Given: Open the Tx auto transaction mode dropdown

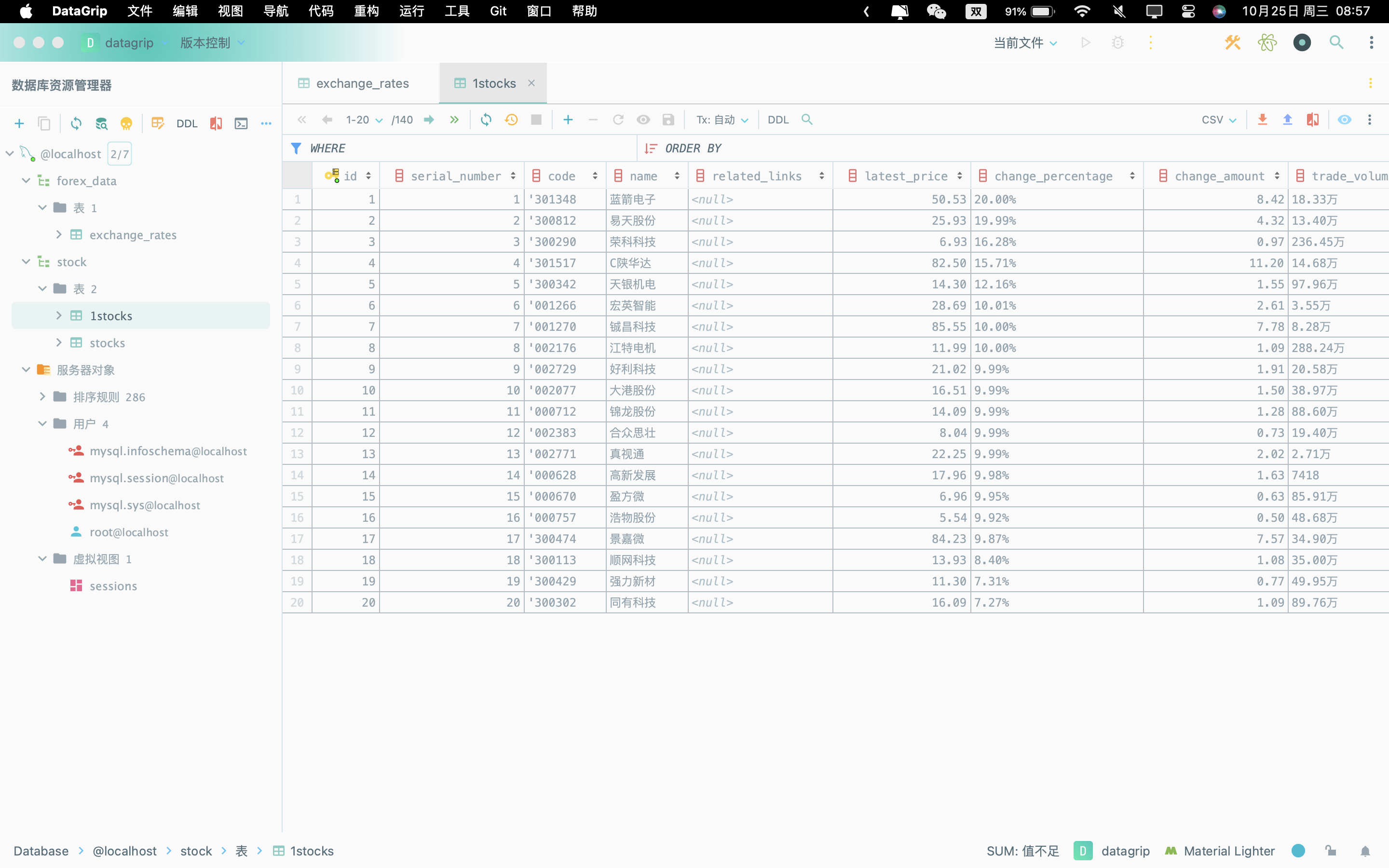Looking at the screenshot, I should [722, 120].
